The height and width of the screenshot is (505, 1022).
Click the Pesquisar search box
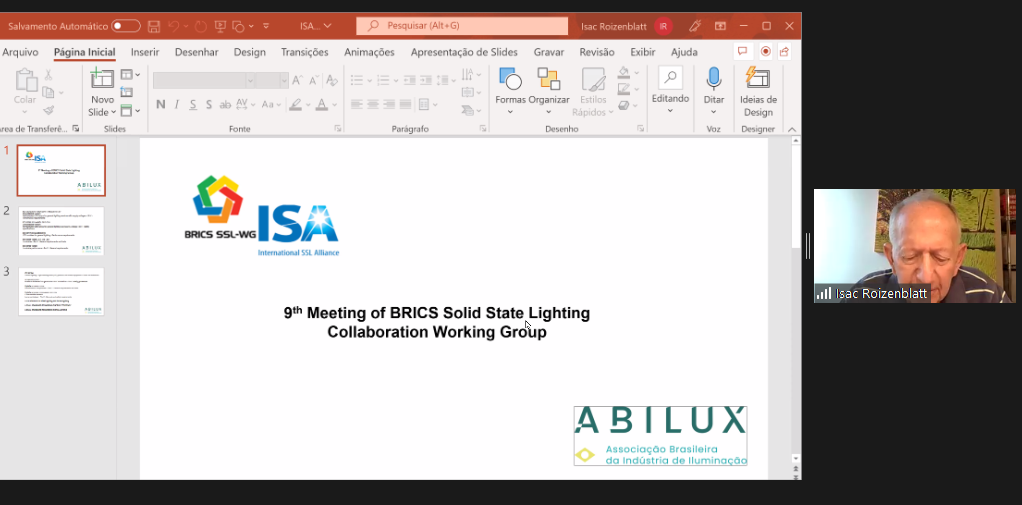(462, 25)
